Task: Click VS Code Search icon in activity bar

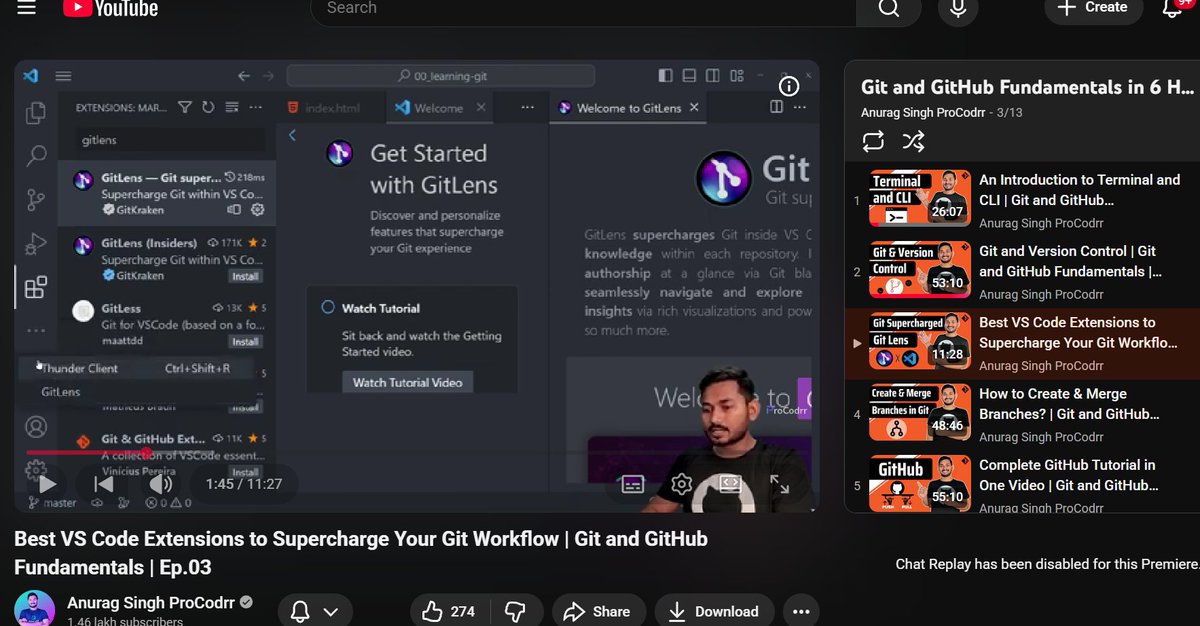Action: [36, 156]
